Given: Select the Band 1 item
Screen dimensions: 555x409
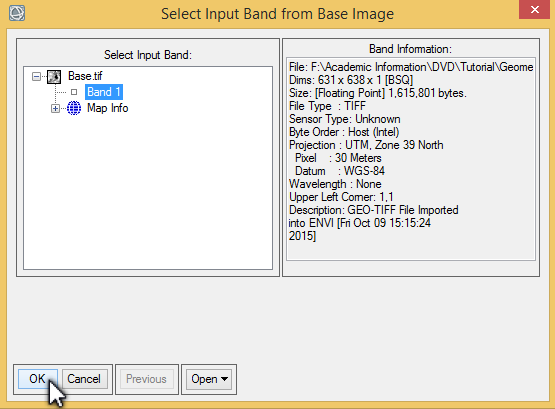Looking at the screenshot, I should click(x=104, y=92).
